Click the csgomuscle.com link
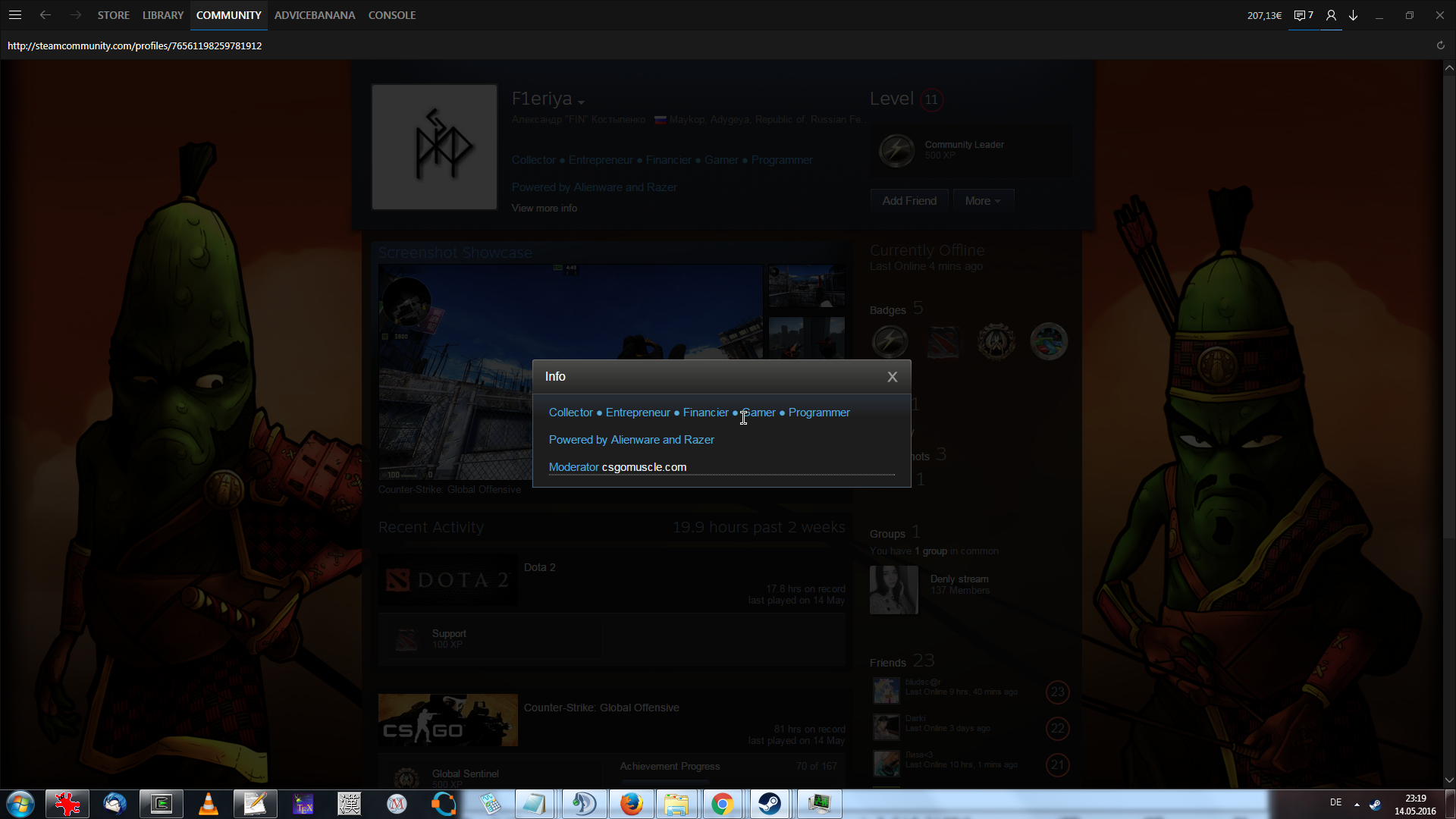 pos(644,467)
